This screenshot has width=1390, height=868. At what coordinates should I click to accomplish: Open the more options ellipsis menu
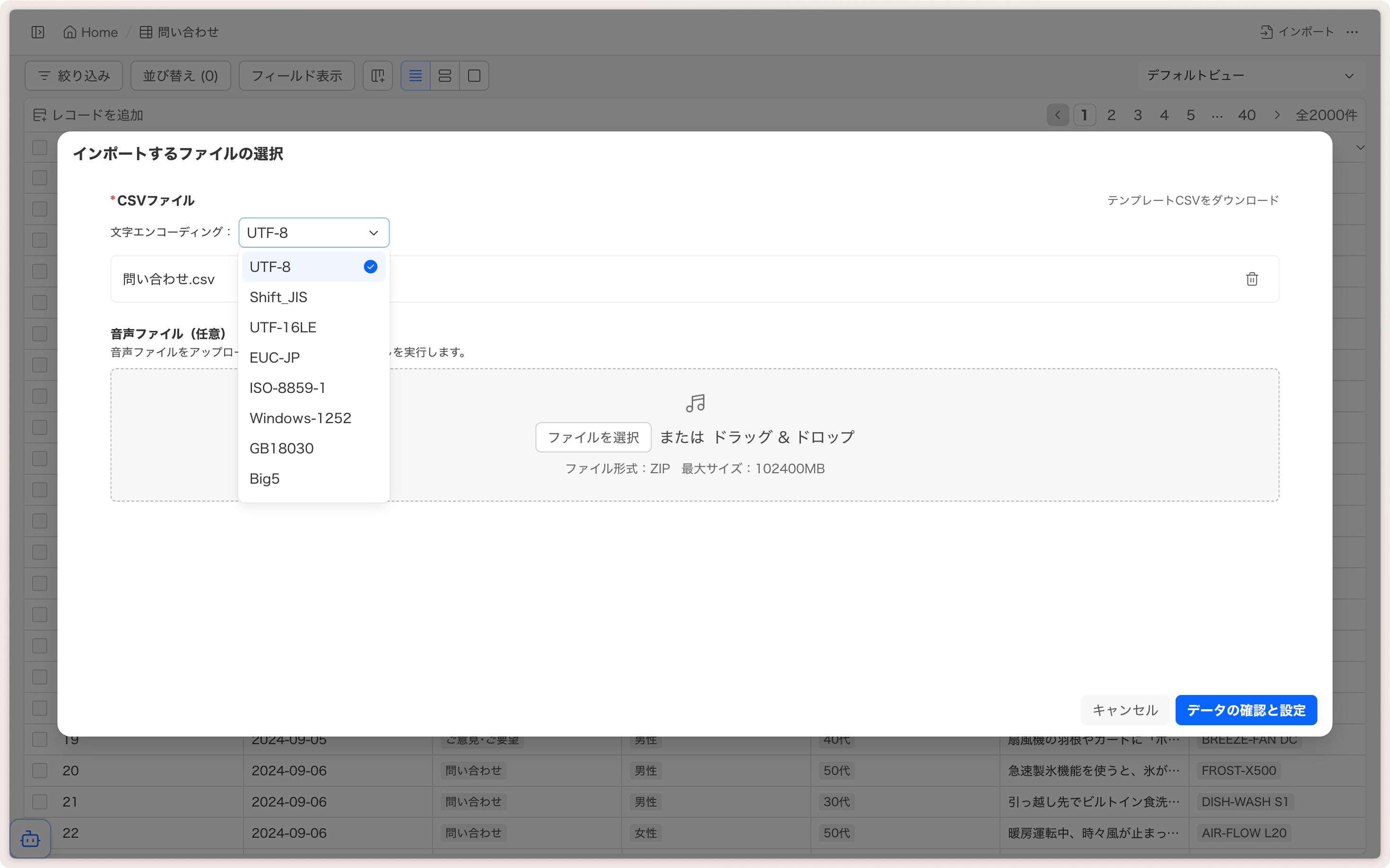(x=1352, y=32)
